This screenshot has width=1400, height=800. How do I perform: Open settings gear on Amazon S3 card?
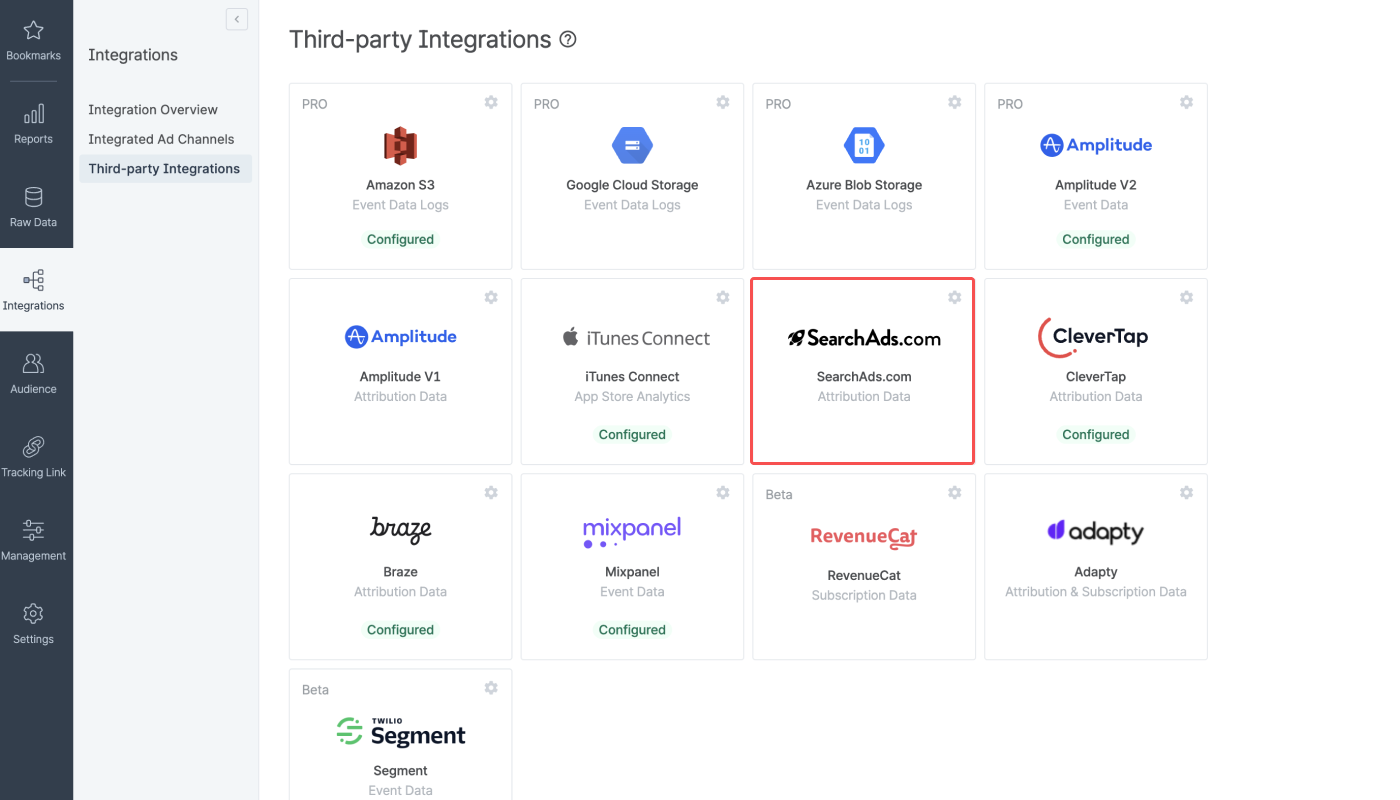click(x=491, y=102)
